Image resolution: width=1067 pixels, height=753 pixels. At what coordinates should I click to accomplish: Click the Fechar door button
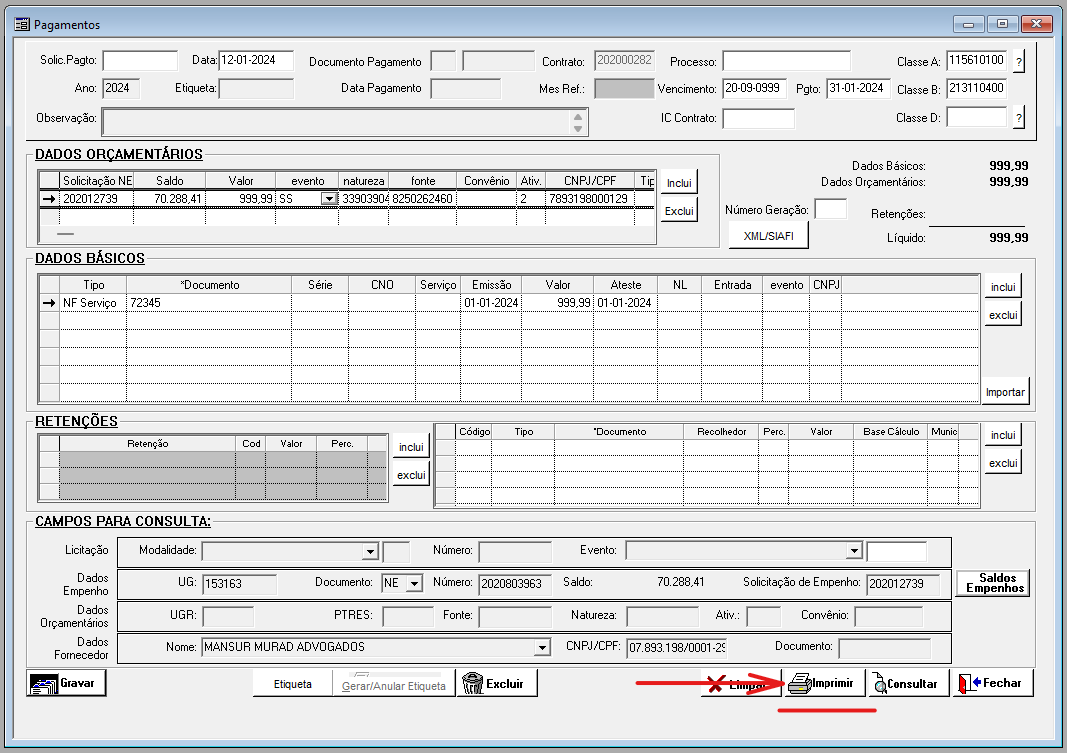(x=992, y=683)
